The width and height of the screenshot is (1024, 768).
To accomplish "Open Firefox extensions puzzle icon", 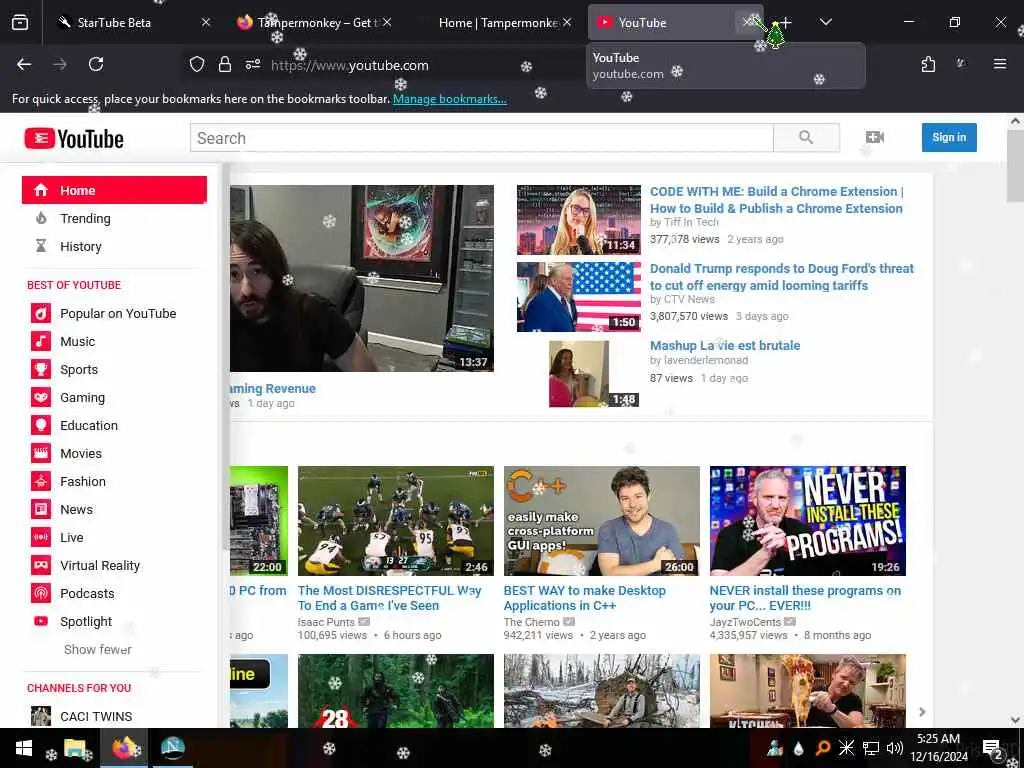I will click(x=928, y=64).
